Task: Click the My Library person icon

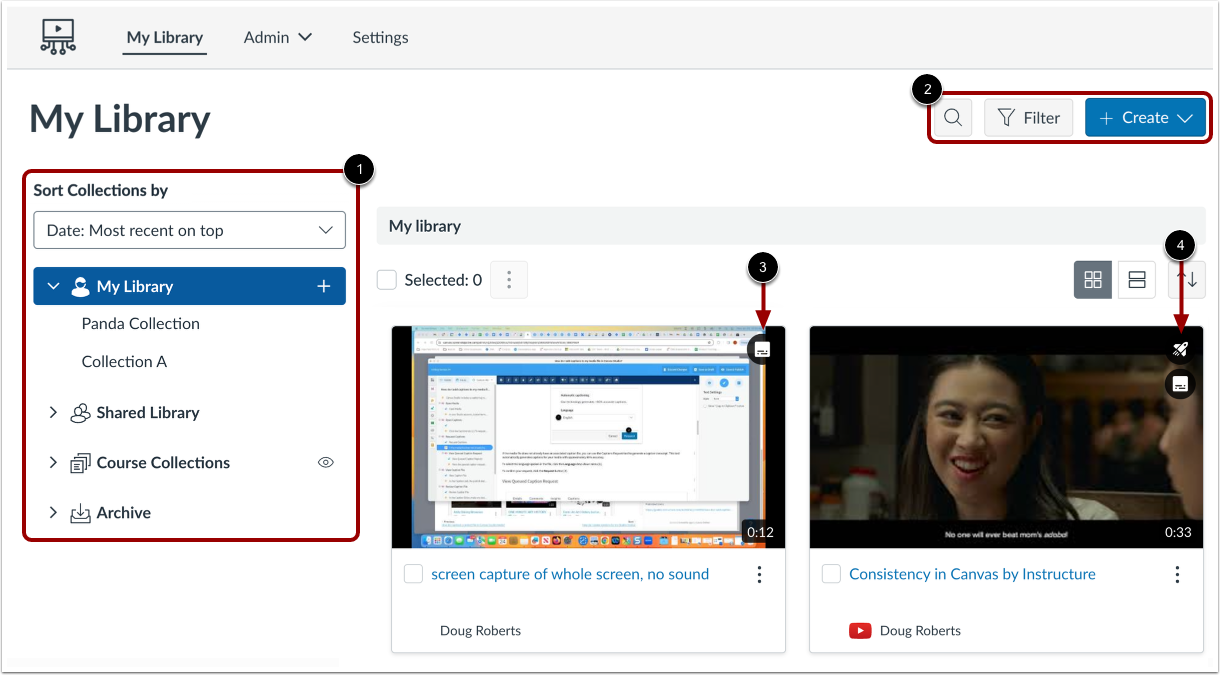Action: [x=80, y=287]
